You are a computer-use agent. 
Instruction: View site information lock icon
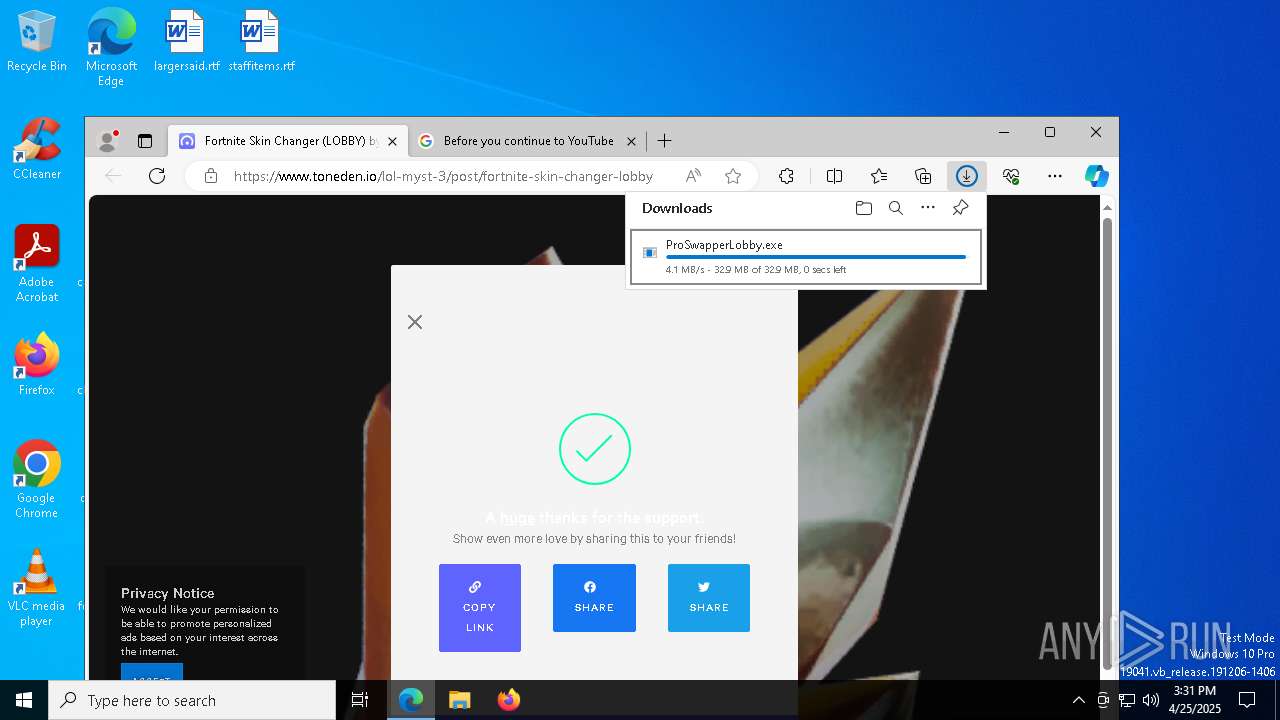point(211,176)
